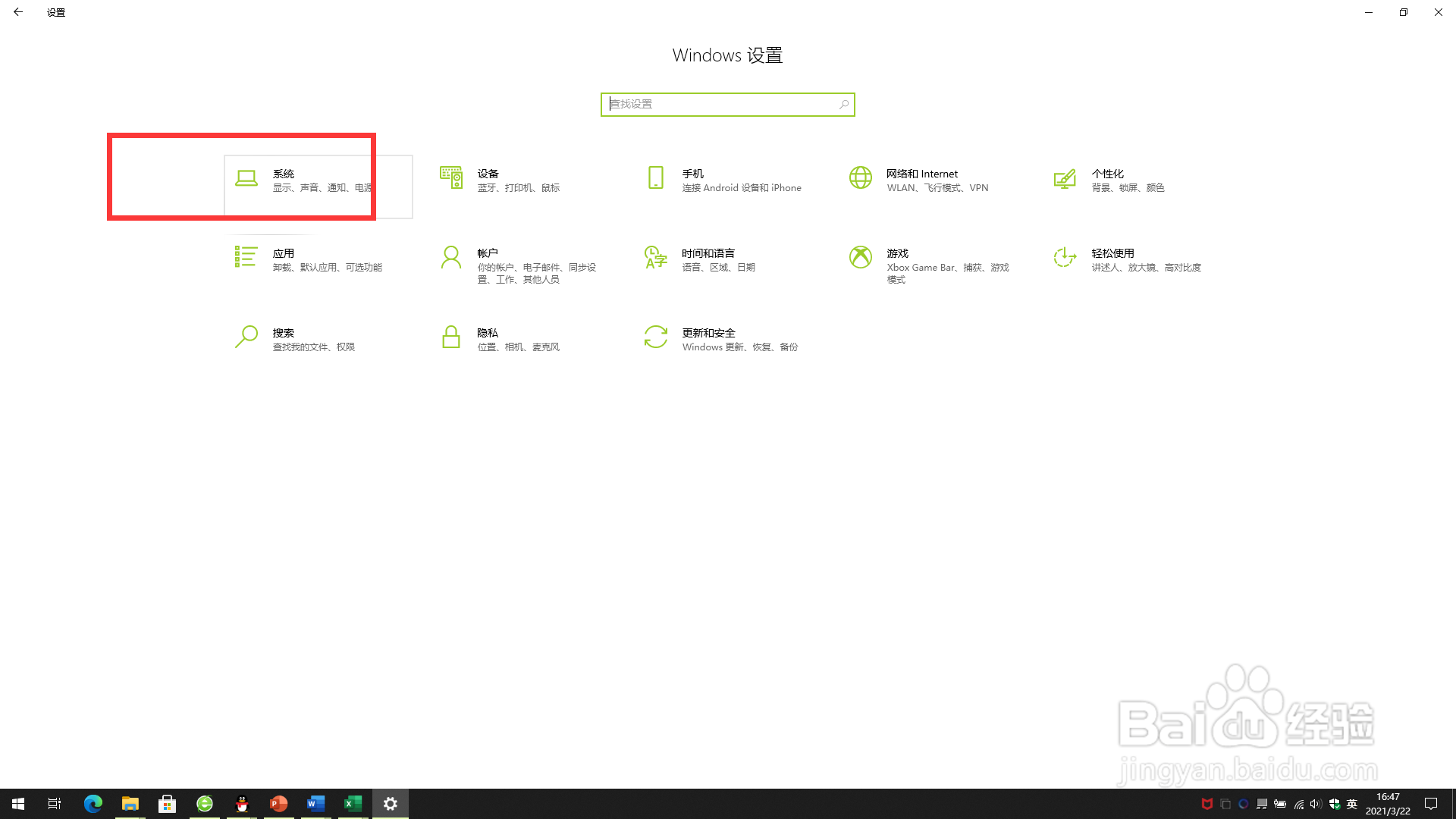Click the 查找设置 search input field
The height and width of the screenshot is (819, 1456).
click(720, 105)
